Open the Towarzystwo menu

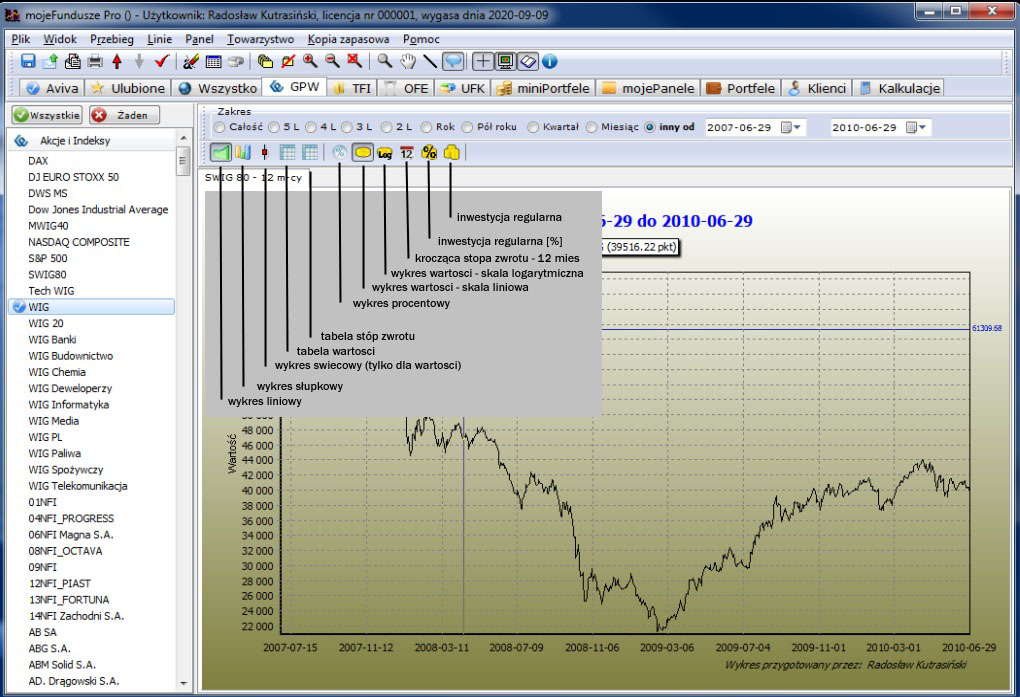[260, 39]
